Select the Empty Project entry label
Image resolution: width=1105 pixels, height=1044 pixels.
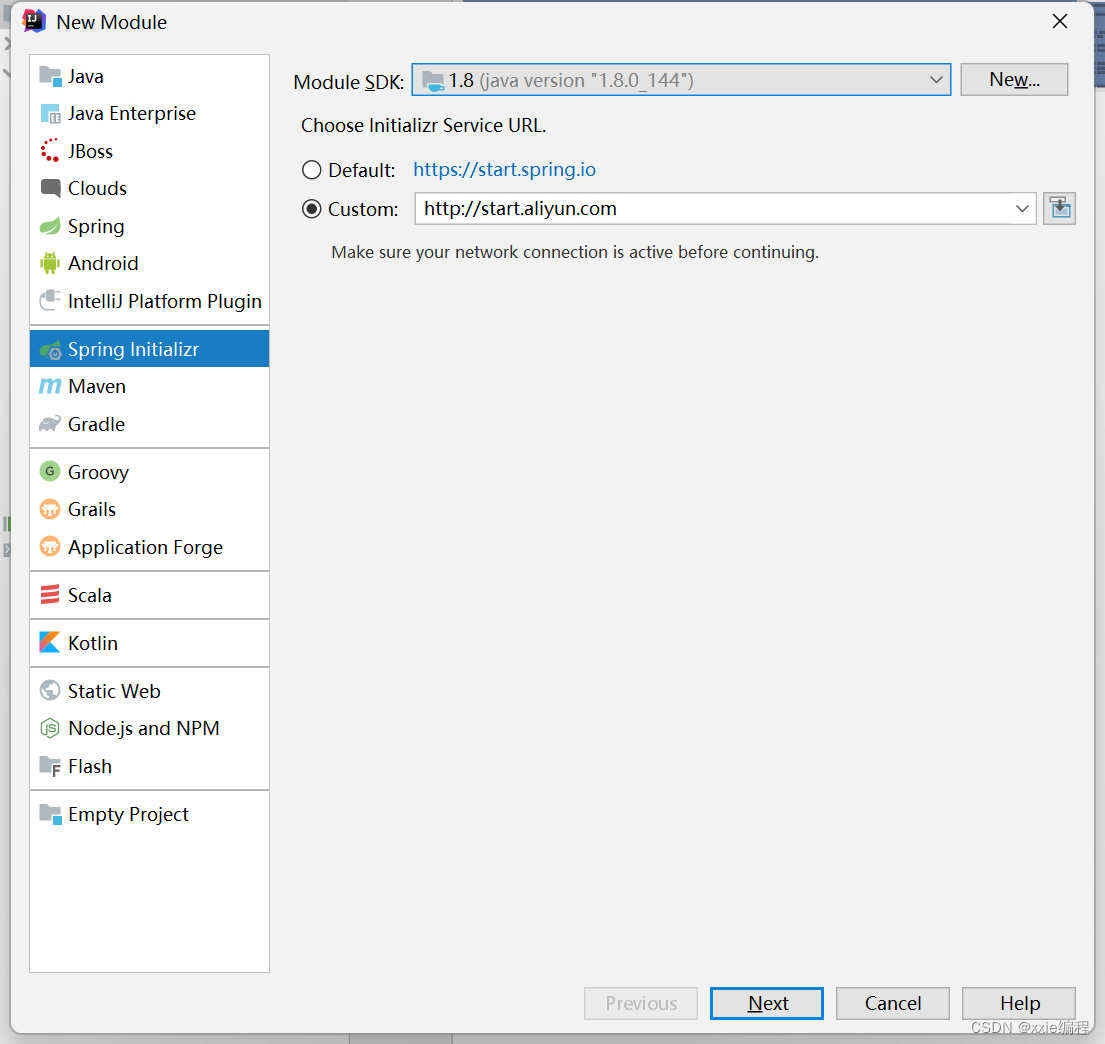click(x=129, y=815)
